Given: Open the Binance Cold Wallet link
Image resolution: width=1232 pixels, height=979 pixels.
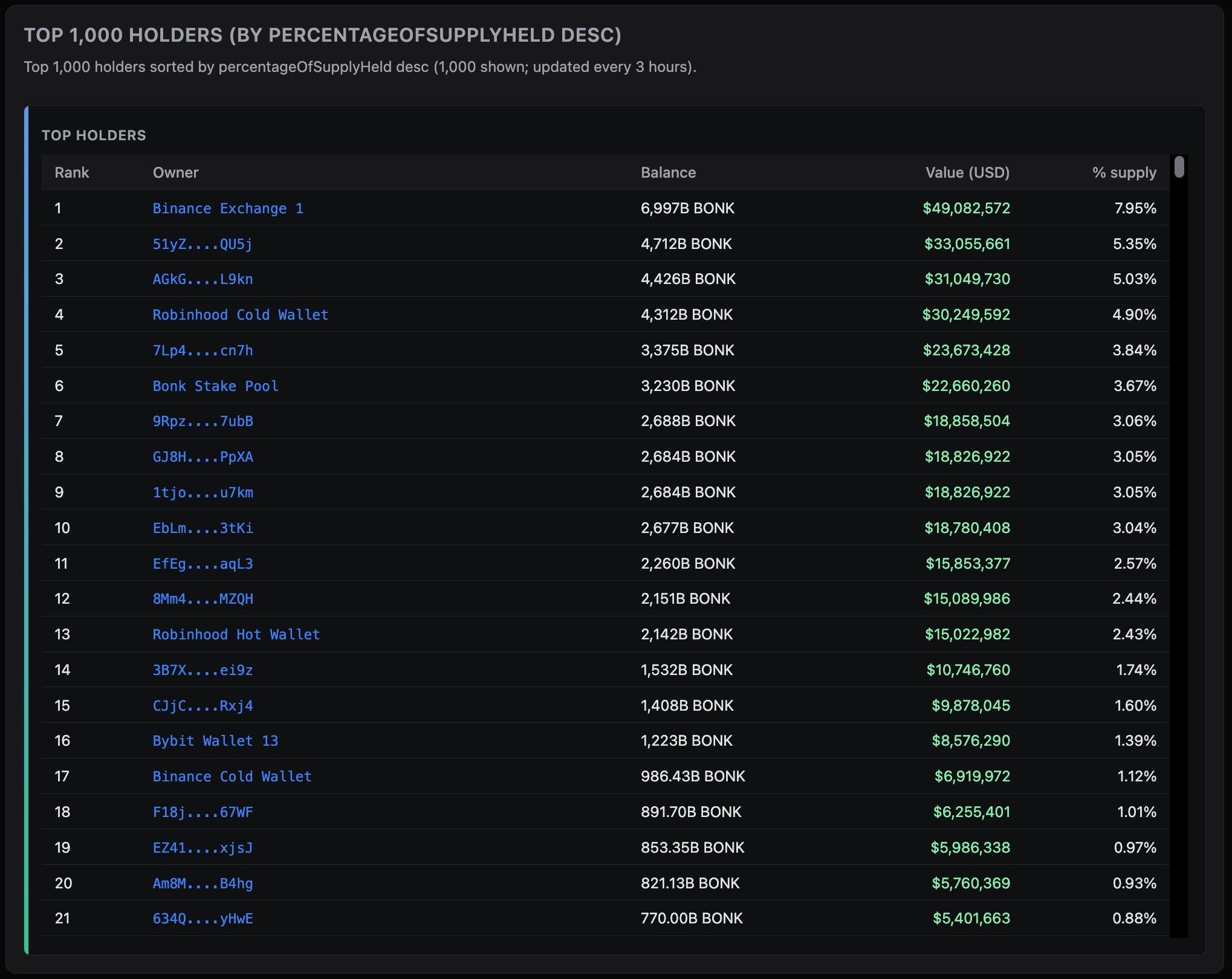Looking at the screenshot, I should pyautogui.click(x=232, y=777).
